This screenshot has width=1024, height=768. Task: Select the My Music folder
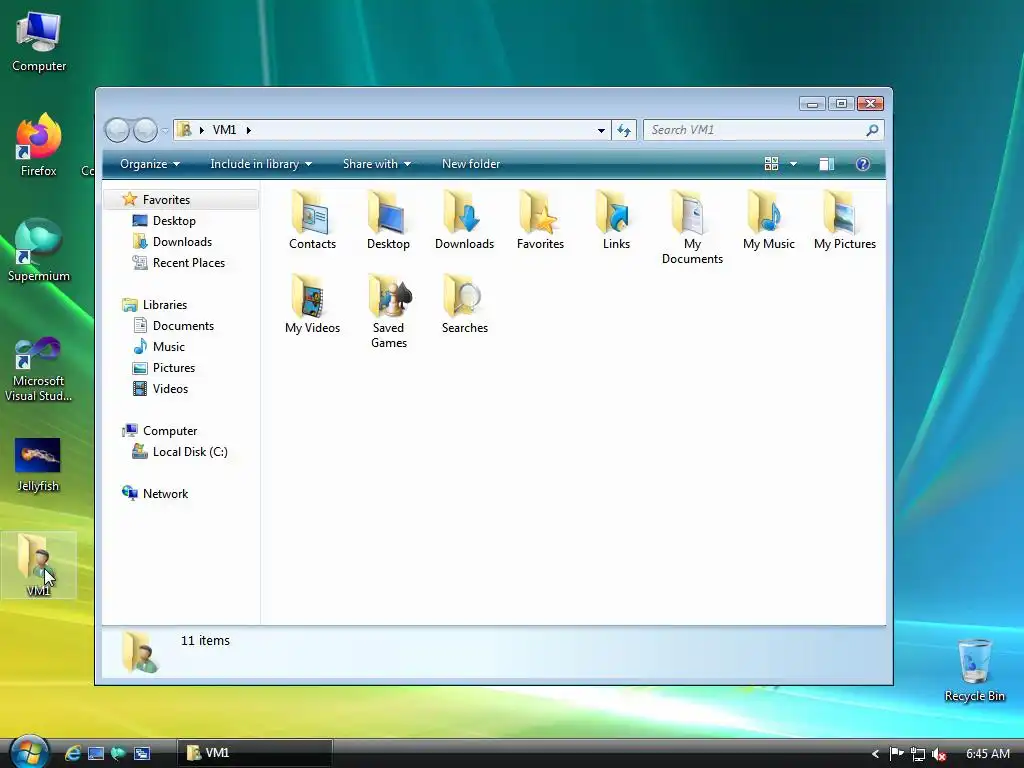(x=769, y=221)
